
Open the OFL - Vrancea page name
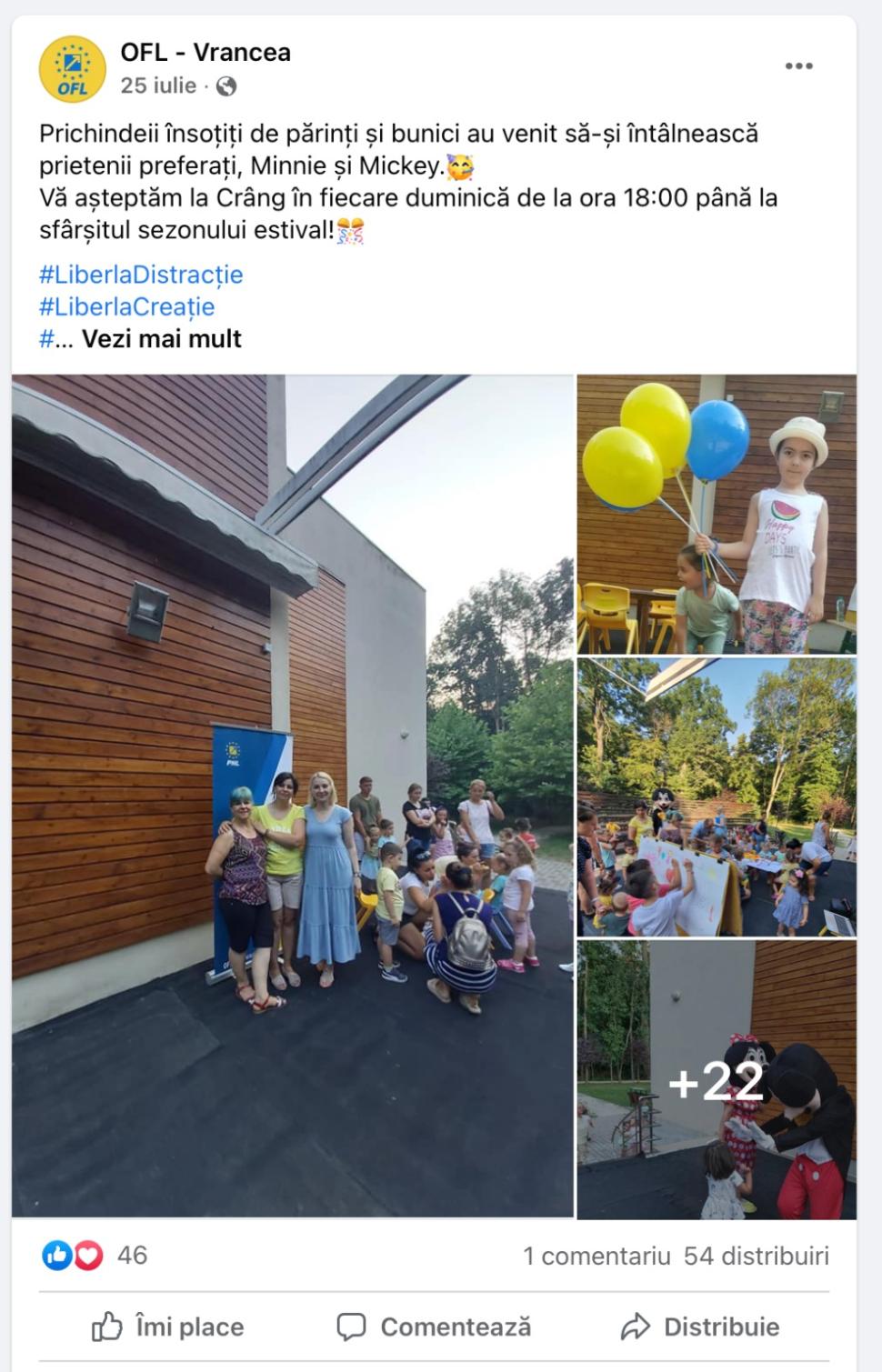pos(205,53)
